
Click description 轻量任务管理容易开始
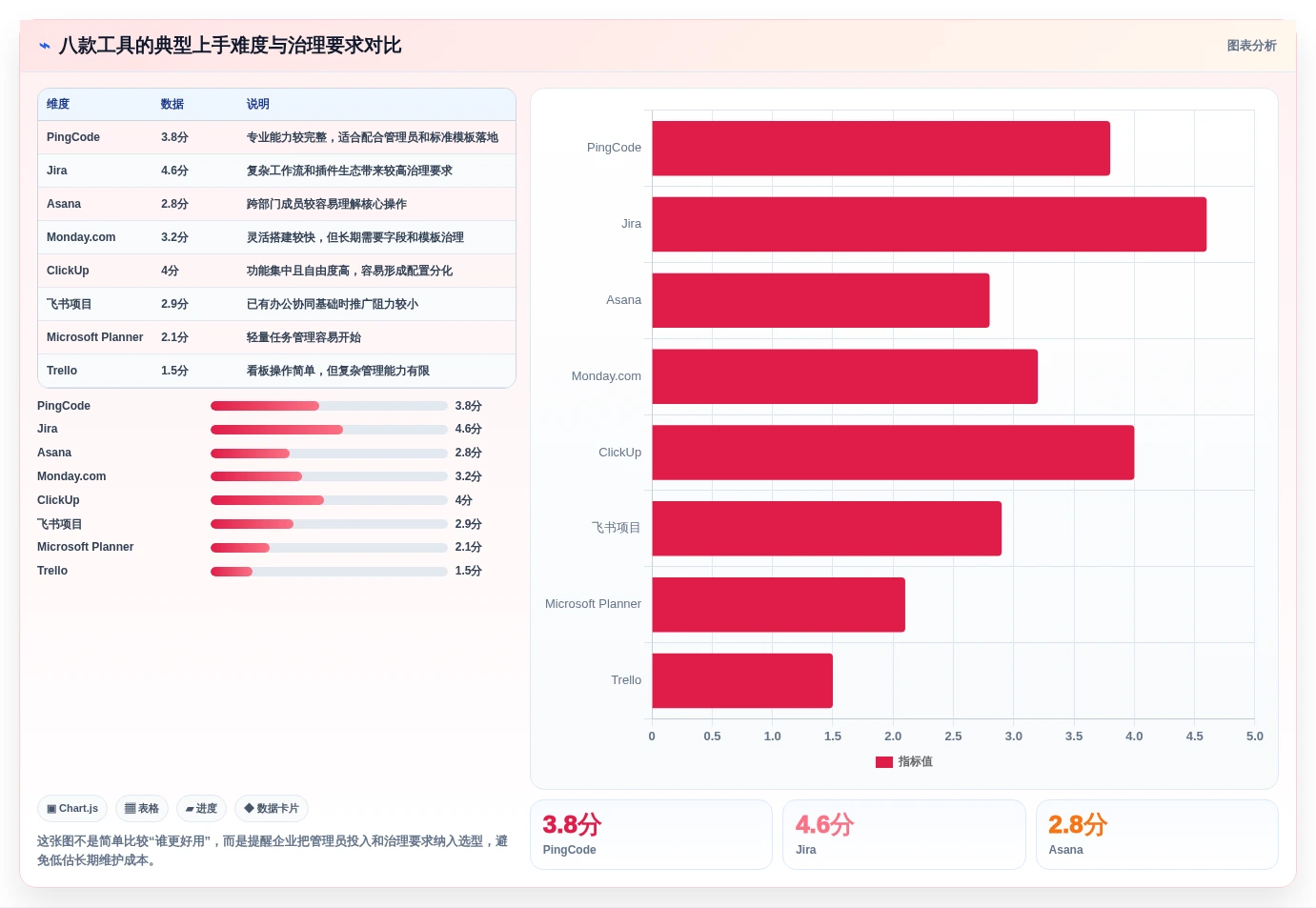[x=304, y=337]
